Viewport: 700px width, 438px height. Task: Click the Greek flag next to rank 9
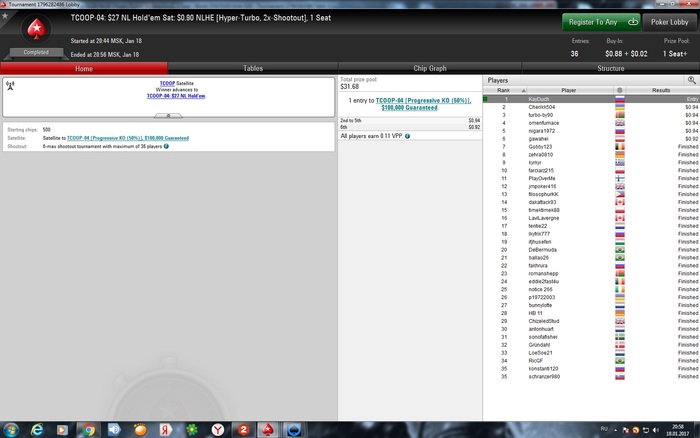pos(620,163)
